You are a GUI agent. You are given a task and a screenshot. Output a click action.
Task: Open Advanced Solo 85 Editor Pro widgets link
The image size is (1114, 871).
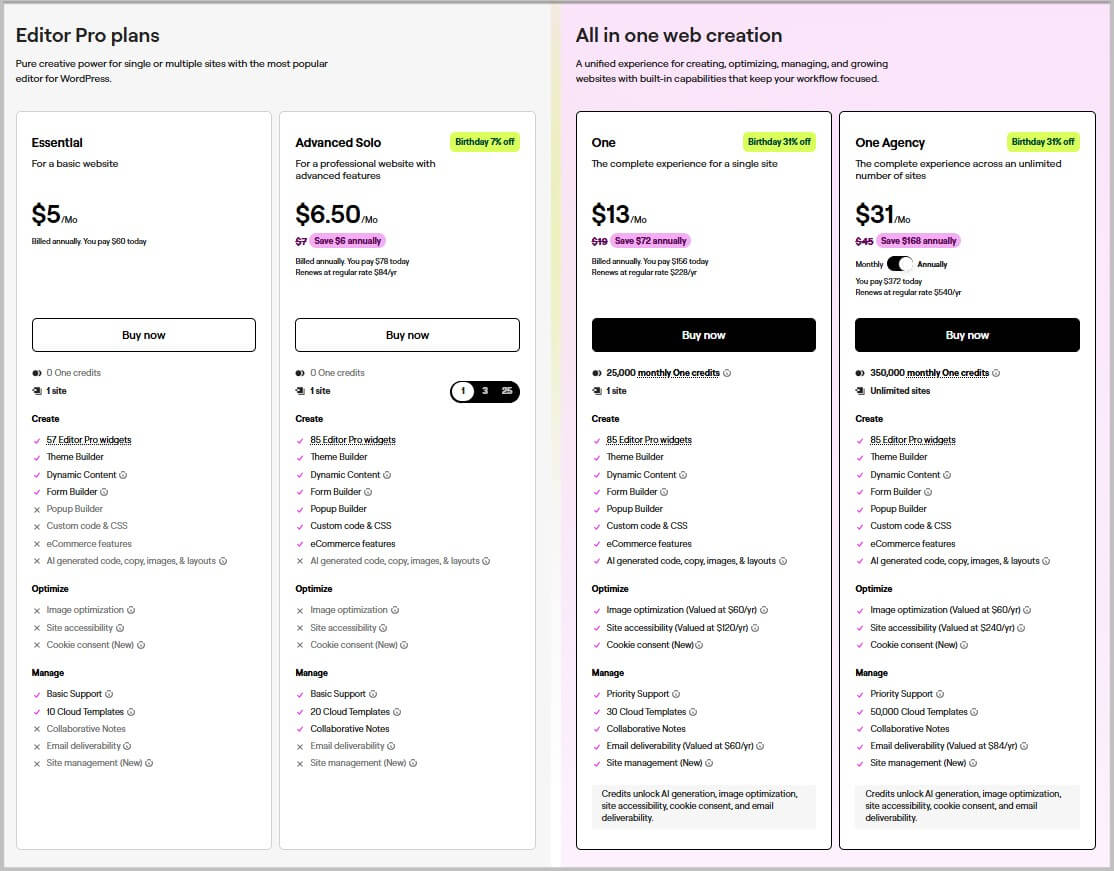point(352,440)
